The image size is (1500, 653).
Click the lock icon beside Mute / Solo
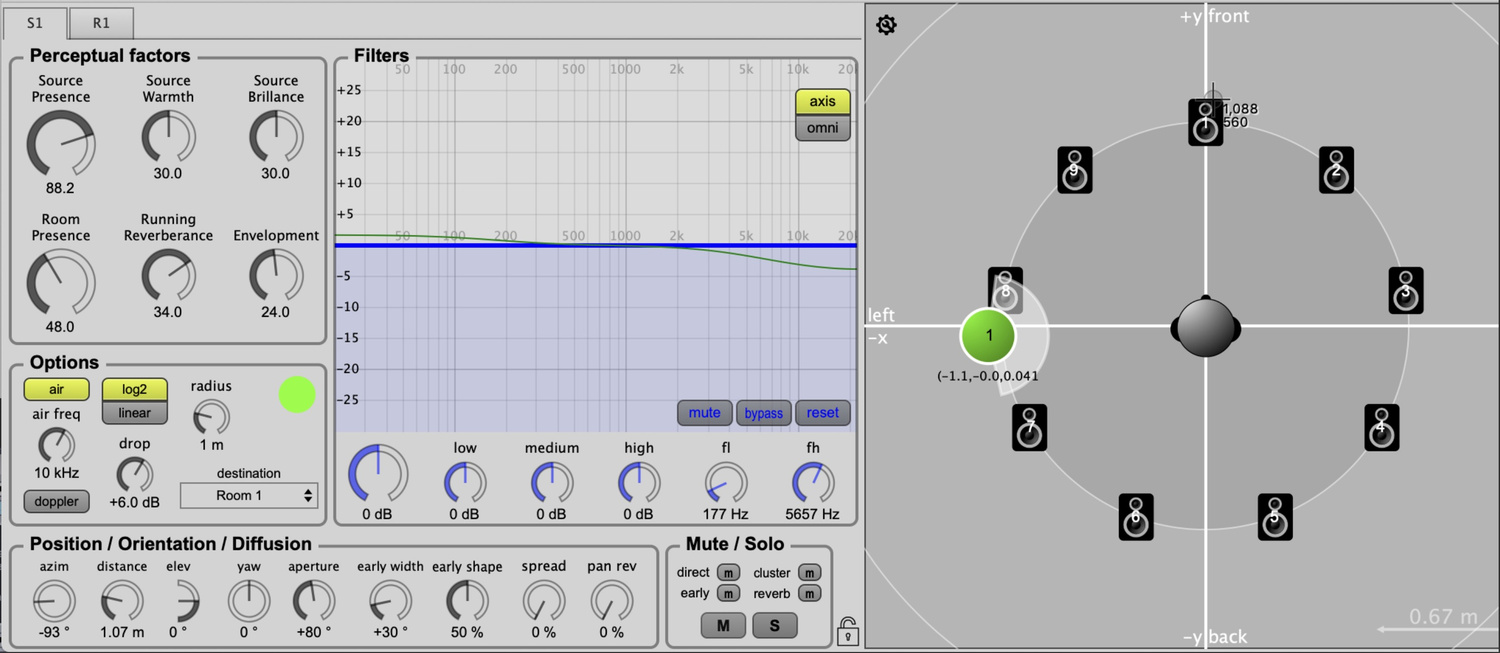847,631
